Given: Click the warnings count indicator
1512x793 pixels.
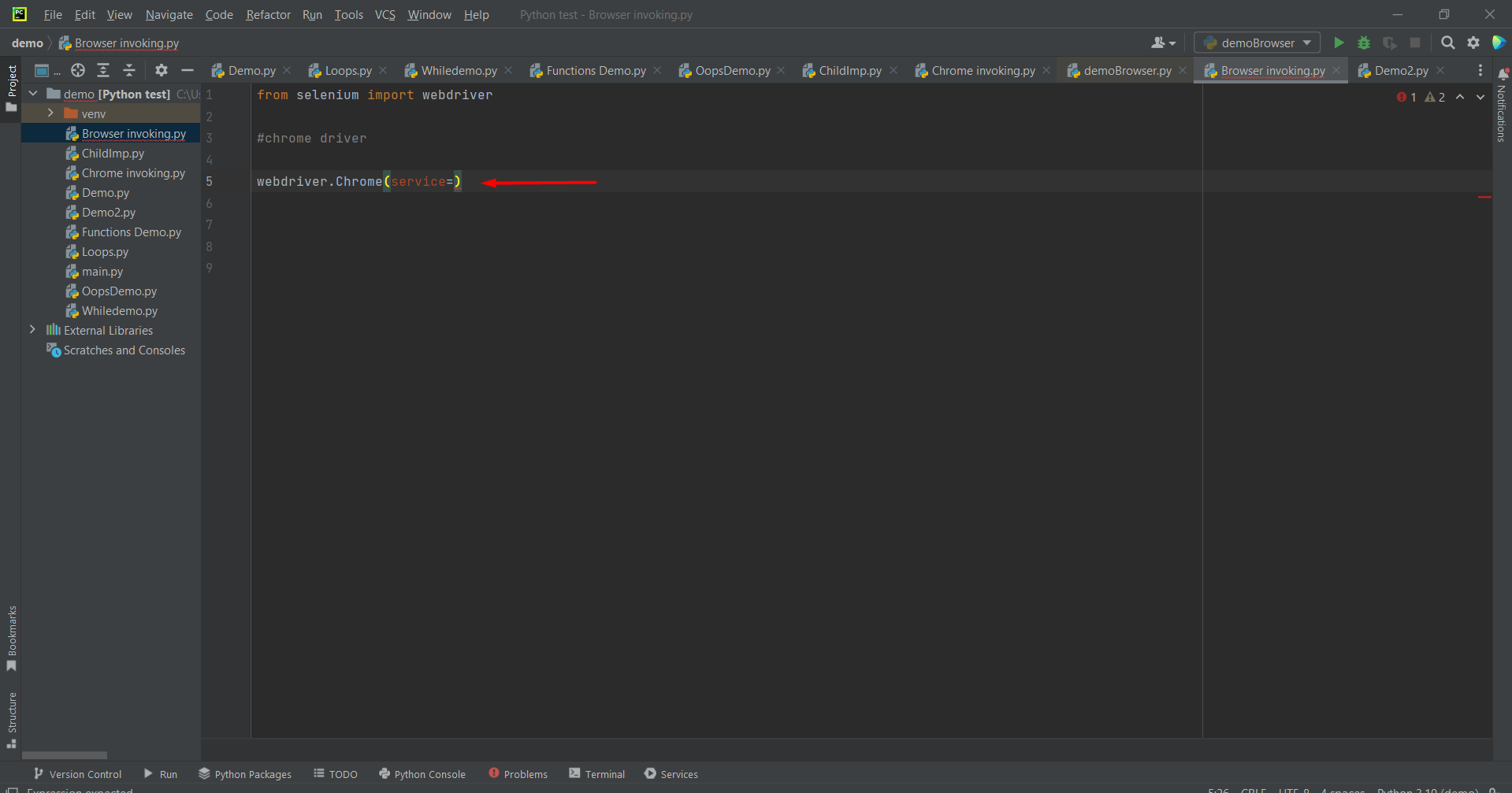Looking at the screenshot, I should (1435, 97).
